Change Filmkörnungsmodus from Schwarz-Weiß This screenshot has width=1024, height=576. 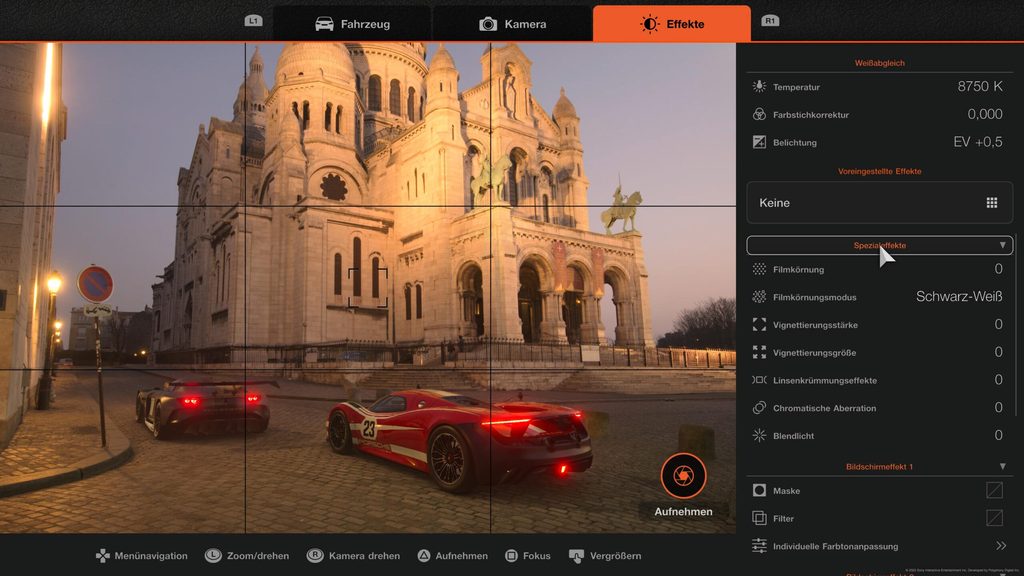coord(958,297)
